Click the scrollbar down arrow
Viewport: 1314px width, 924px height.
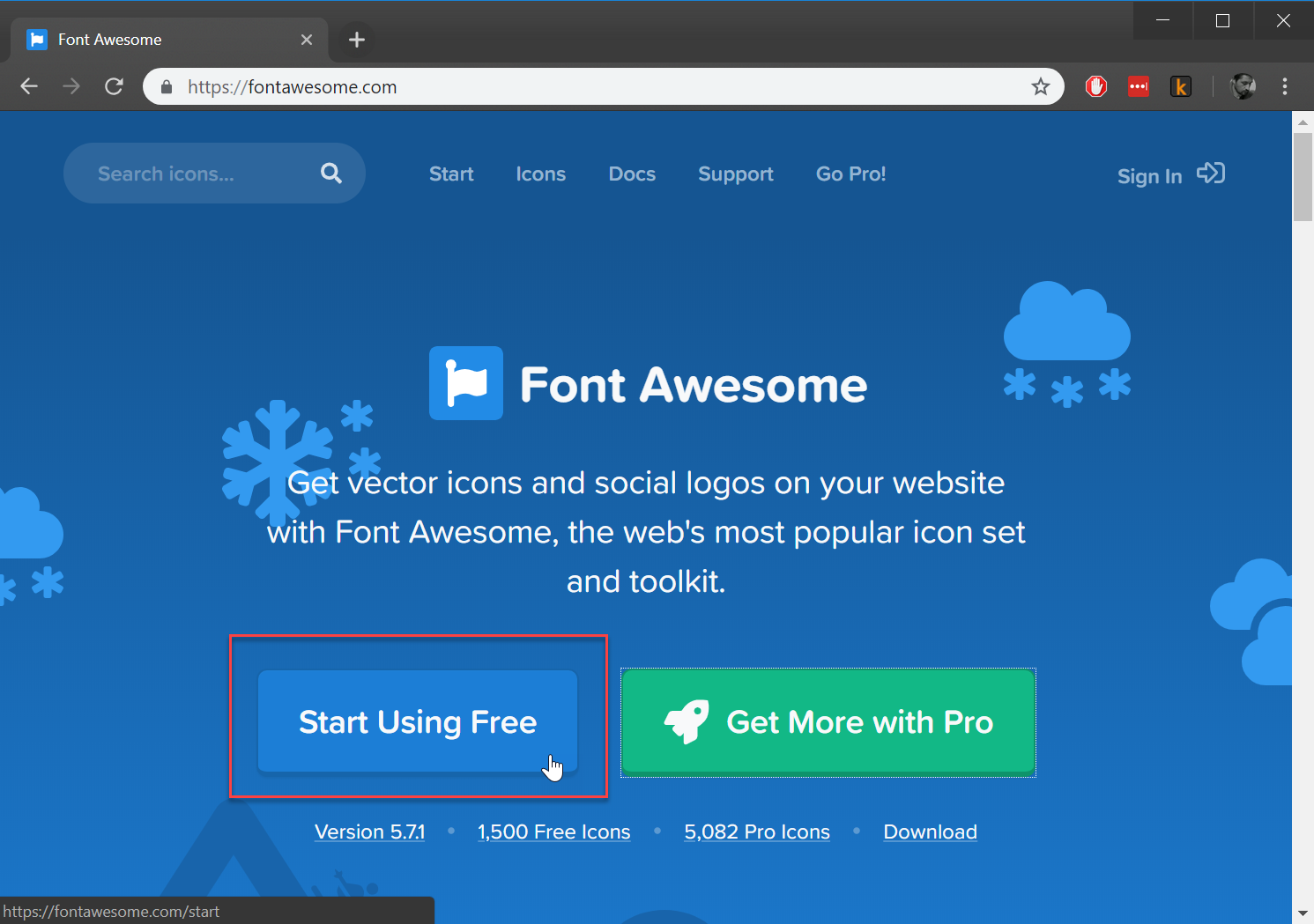pos(1303,913)
